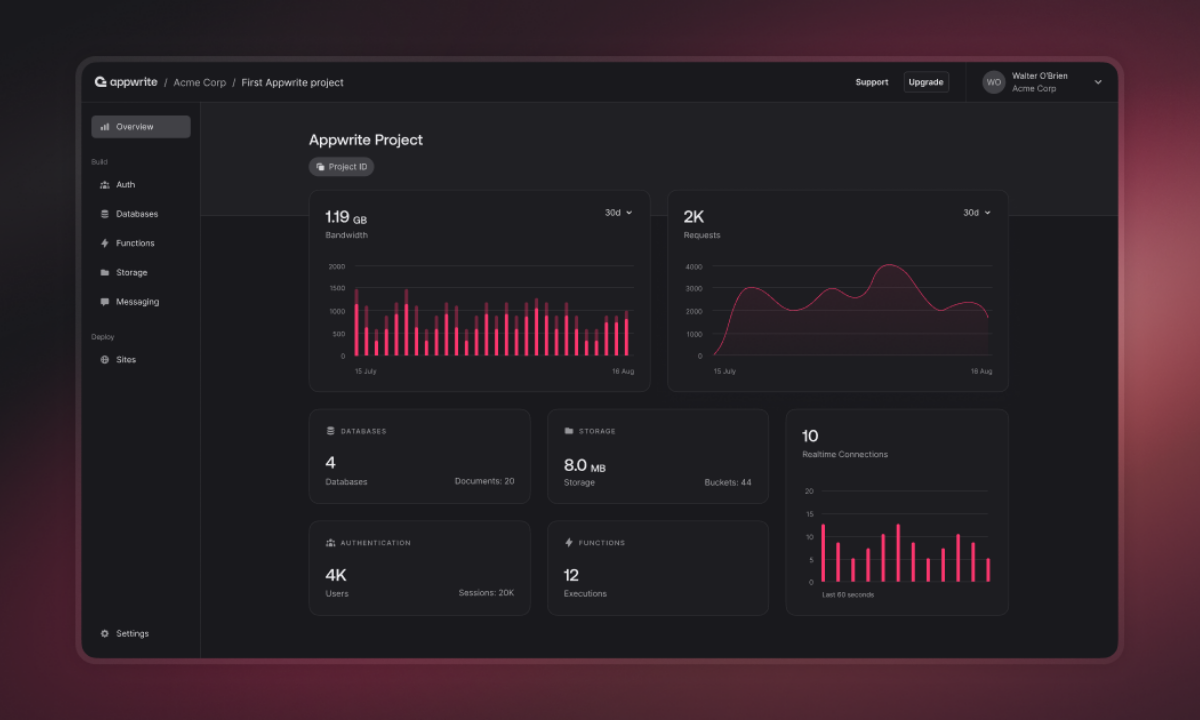Image resolution: width=1200 pixels, height=720 pixels.
Task: Click the 4K Users value
Action: 336,575
